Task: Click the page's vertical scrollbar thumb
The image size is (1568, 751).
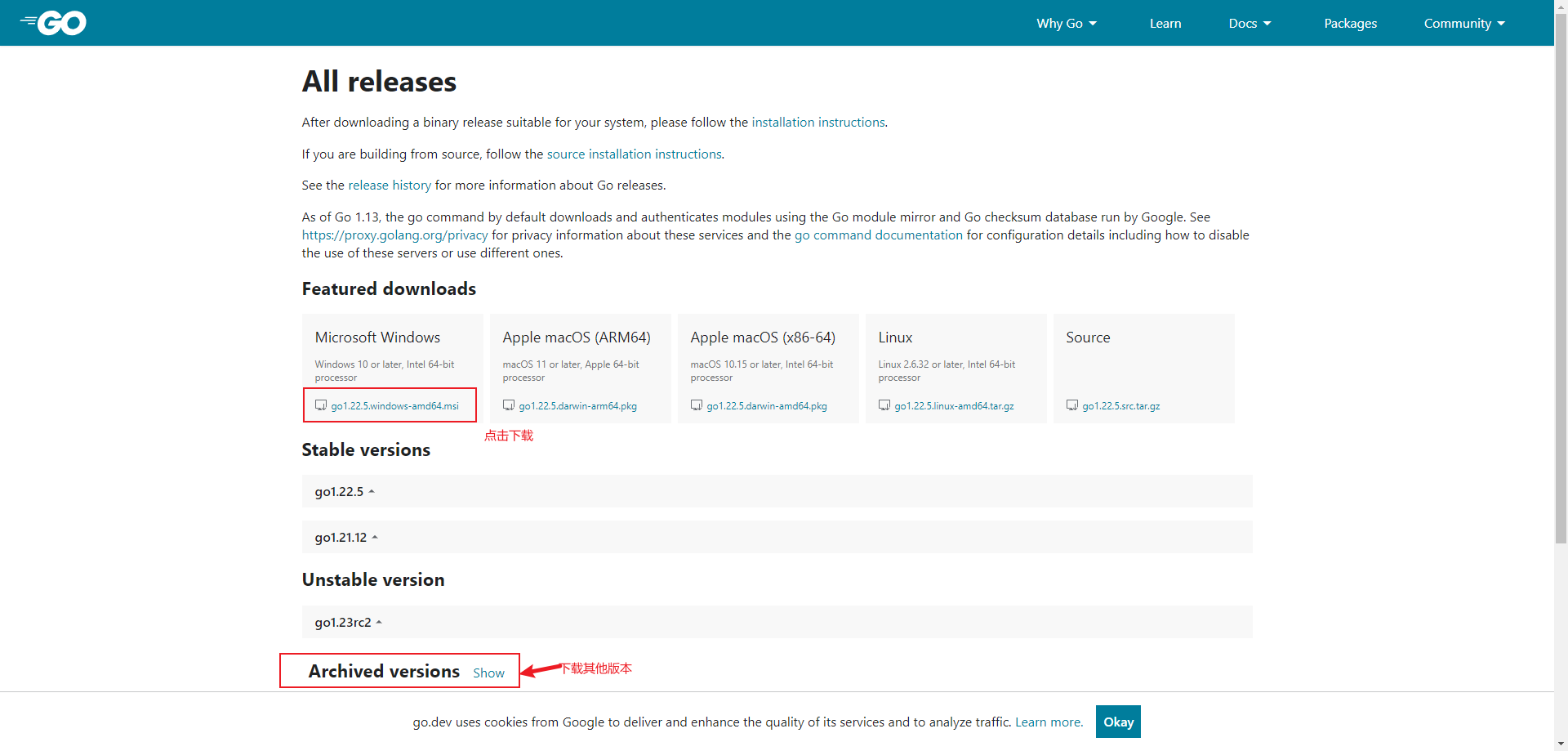Action: coord(1561,278)
